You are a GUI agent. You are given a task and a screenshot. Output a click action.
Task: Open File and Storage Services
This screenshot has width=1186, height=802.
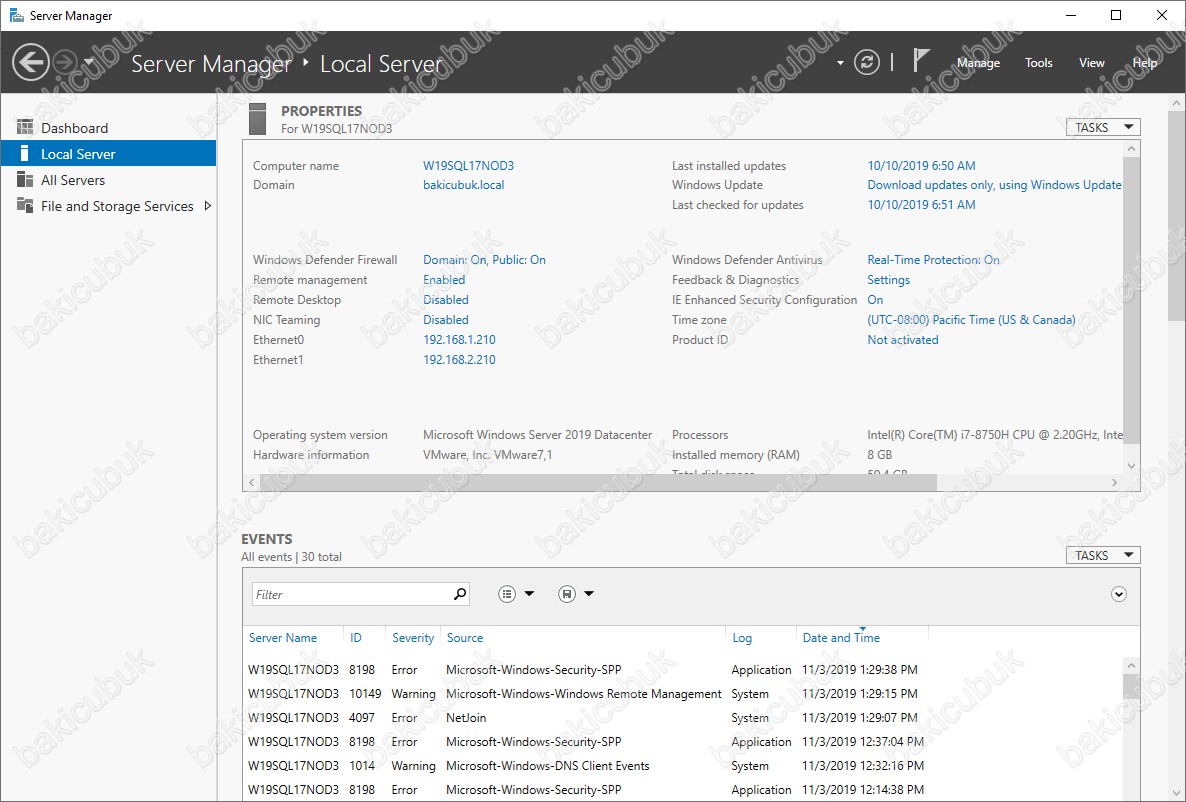pos(108,206)
